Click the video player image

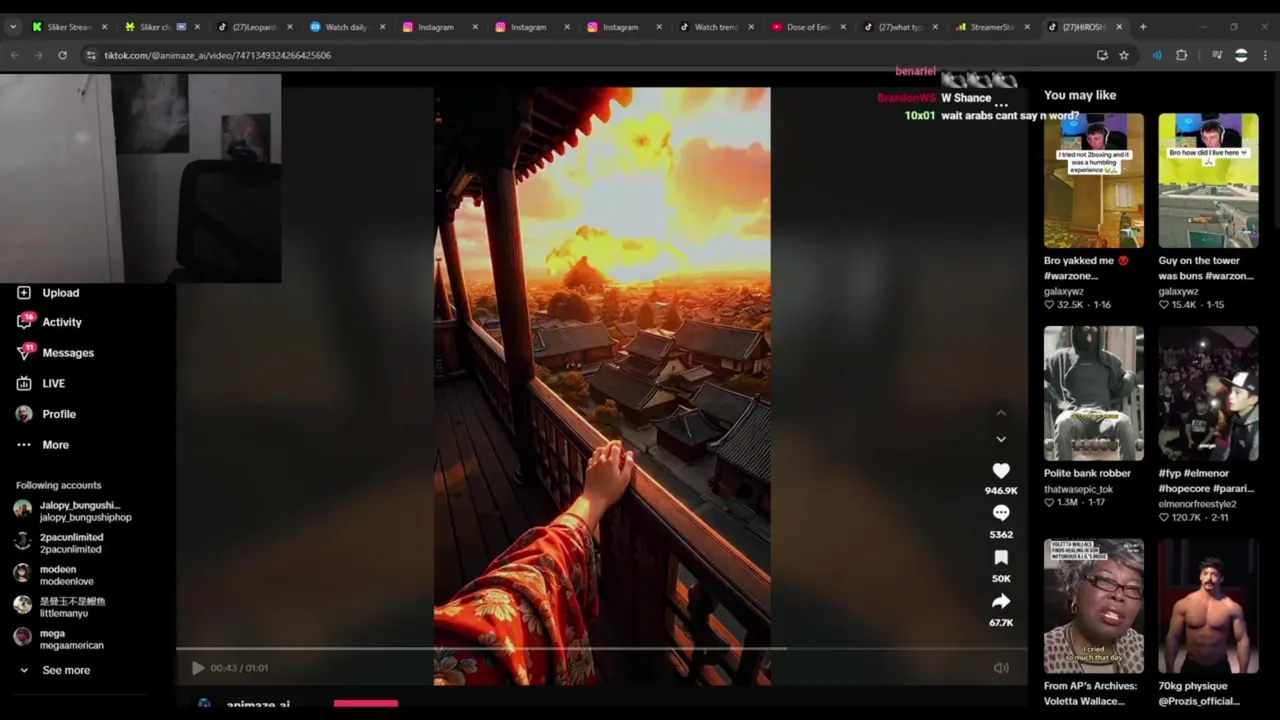click(x=602, y=386)
